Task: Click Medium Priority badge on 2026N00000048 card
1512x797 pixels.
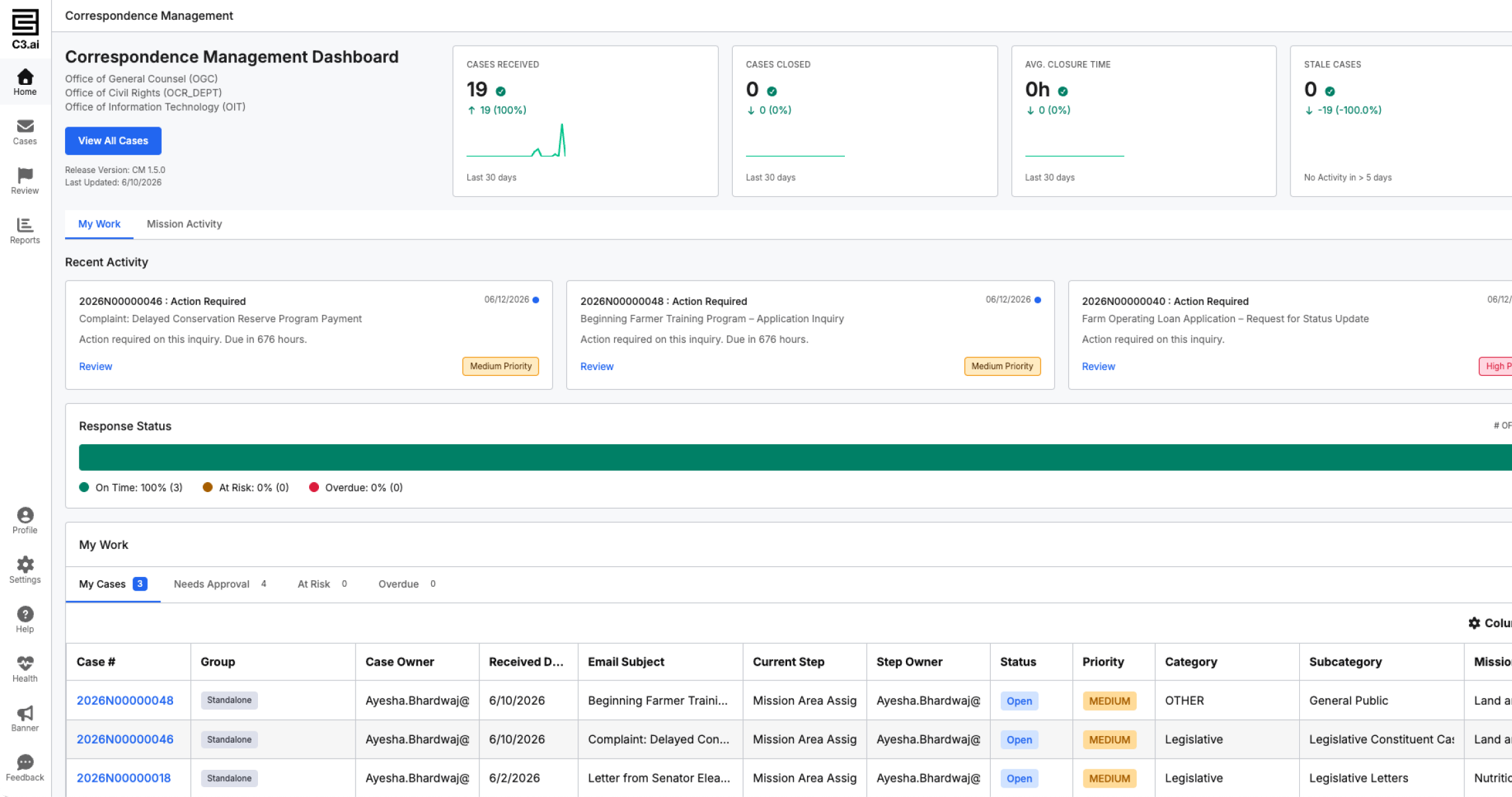Action: (x=1002, y=367)
